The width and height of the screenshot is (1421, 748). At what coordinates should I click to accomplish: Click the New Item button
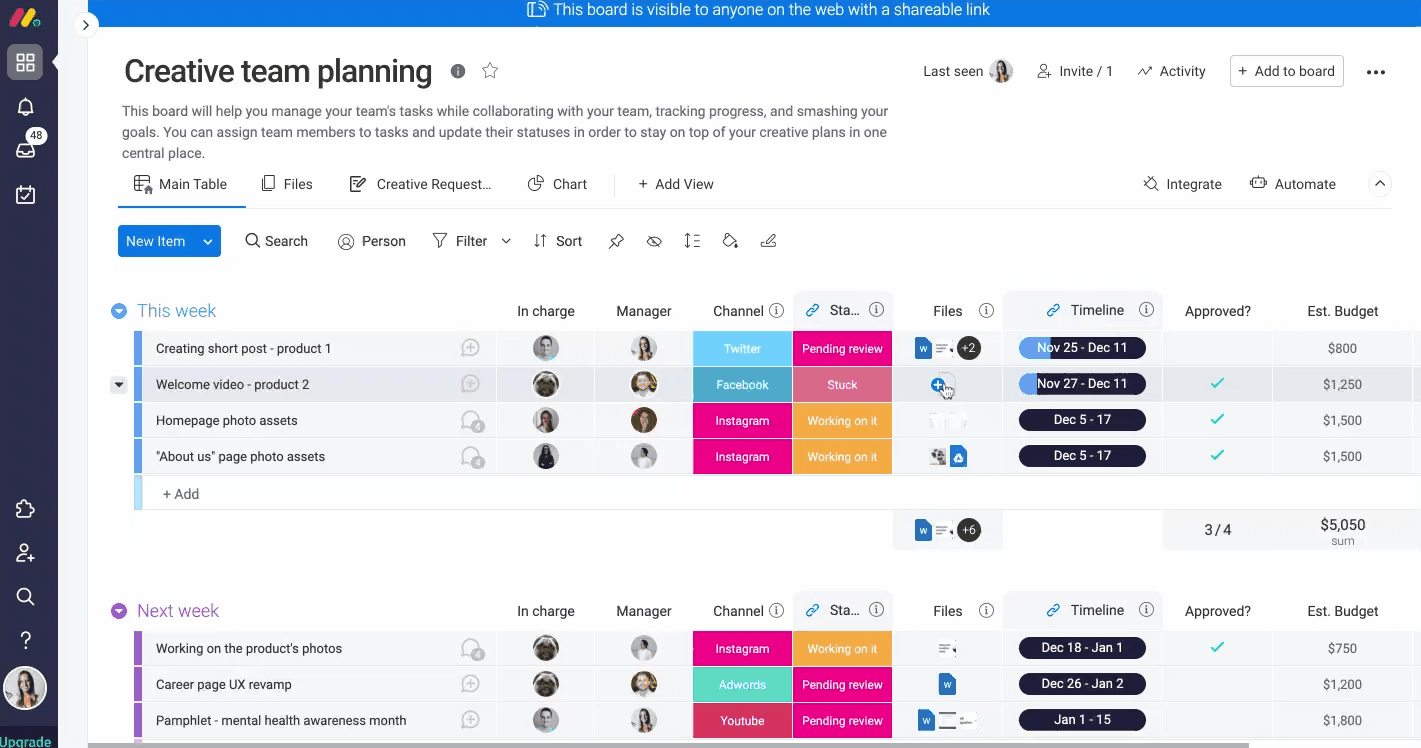155,241
